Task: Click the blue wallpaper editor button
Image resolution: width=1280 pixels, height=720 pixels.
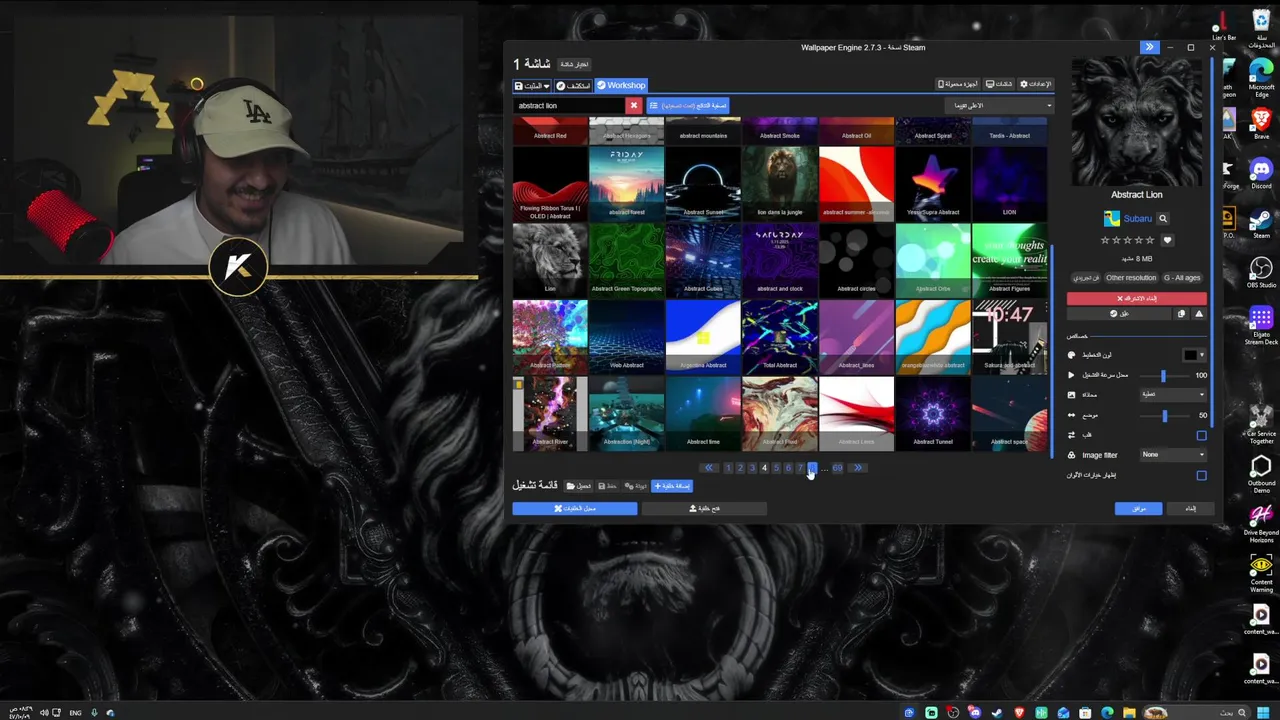Action: tap(575, 509)
